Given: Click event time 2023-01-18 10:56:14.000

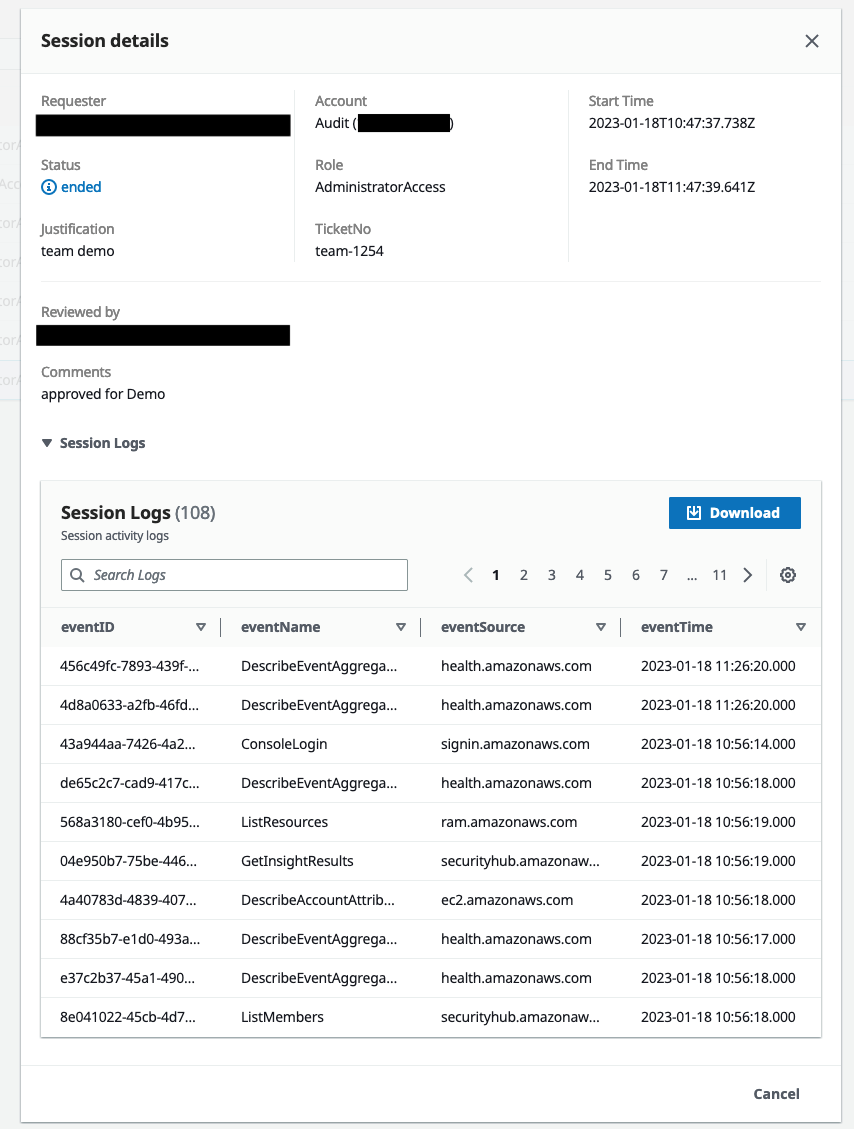Looking at the screenshot, I should coord(718,744).
